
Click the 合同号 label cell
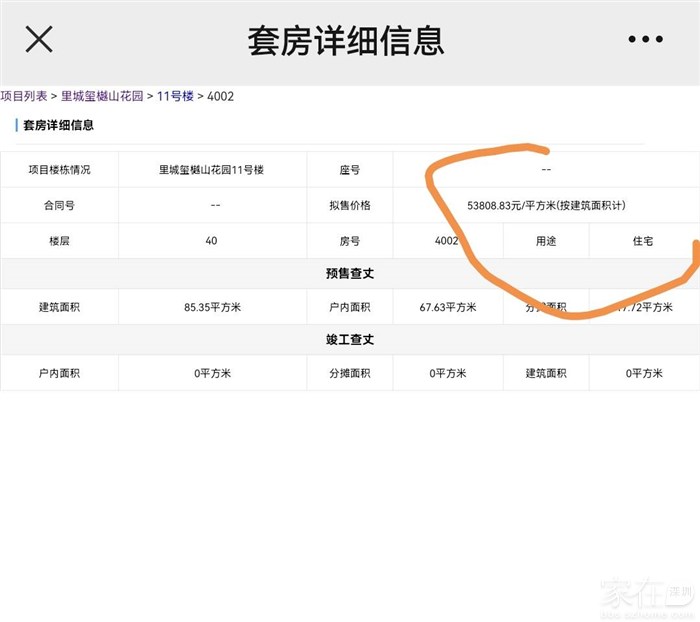[x=59, y=206]
